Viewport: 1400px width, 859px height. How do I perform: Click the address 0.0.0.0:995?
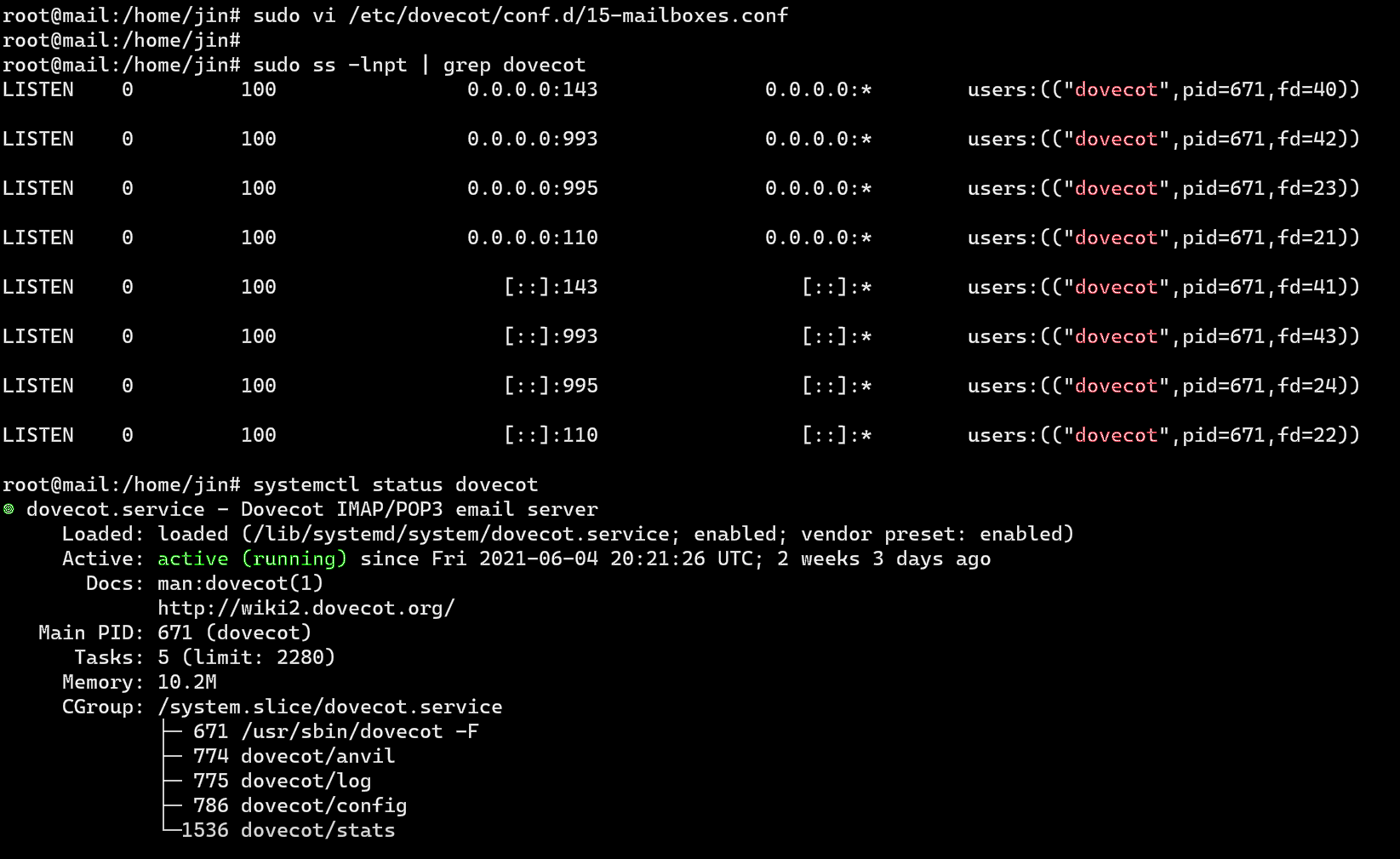(533, 188)
